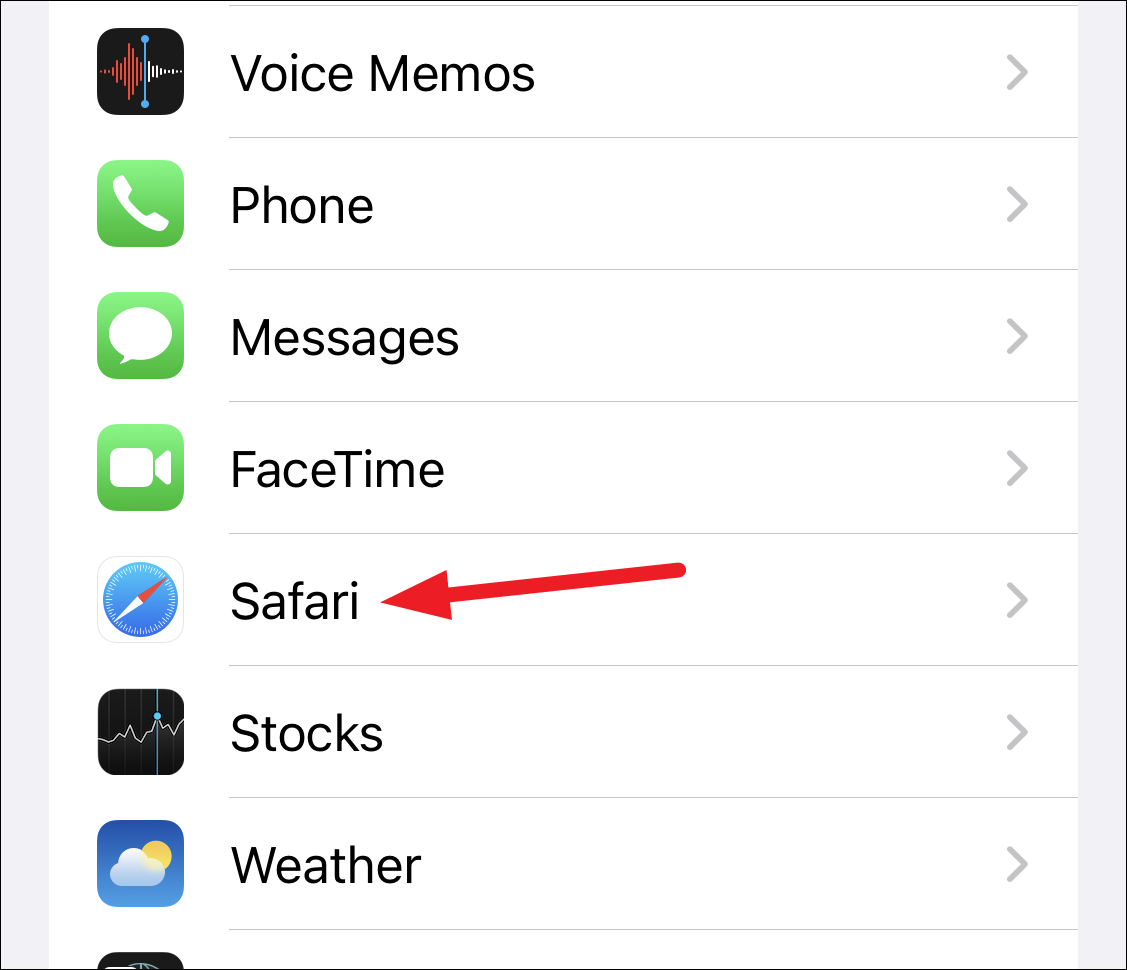Select the Safari label
This screenshot has height=970, width=1127.
coord(295,601)
